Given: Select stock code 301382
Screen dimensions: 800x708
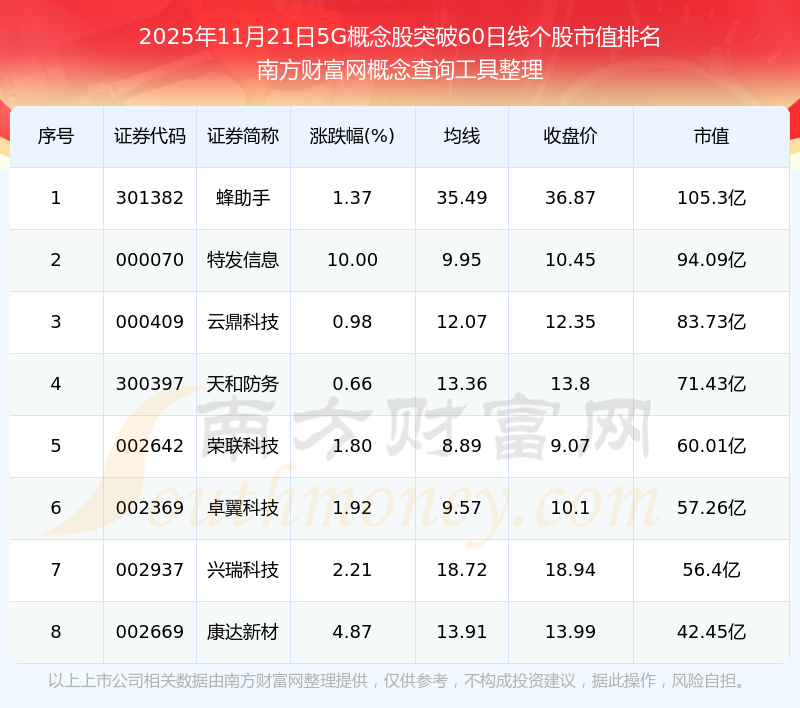Looking at the screenshot, I should [x=149, y=198].
